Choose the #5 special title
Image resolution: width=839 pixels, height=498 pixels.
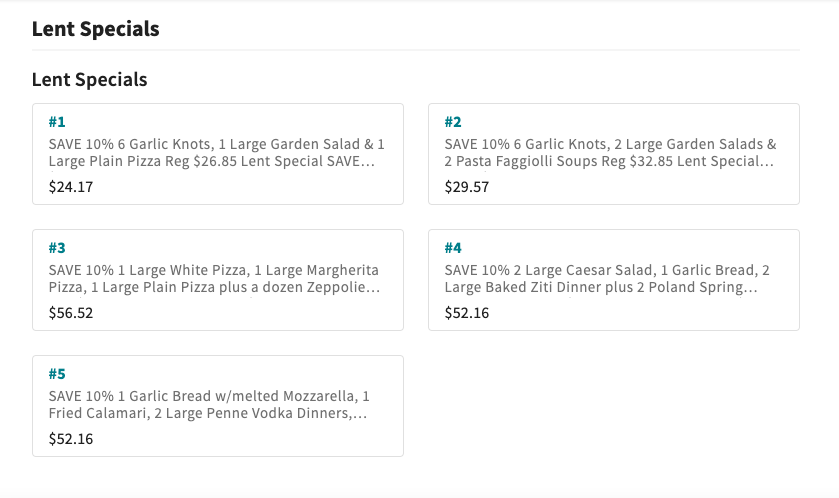pyautogui.click(x=57, y=374)
